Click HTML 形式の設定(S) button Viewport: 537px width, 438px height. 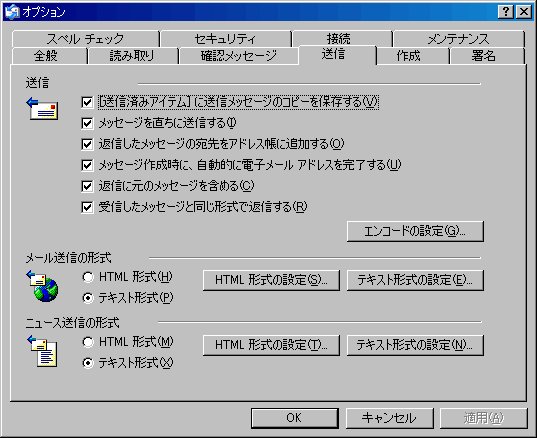(271, 280)
